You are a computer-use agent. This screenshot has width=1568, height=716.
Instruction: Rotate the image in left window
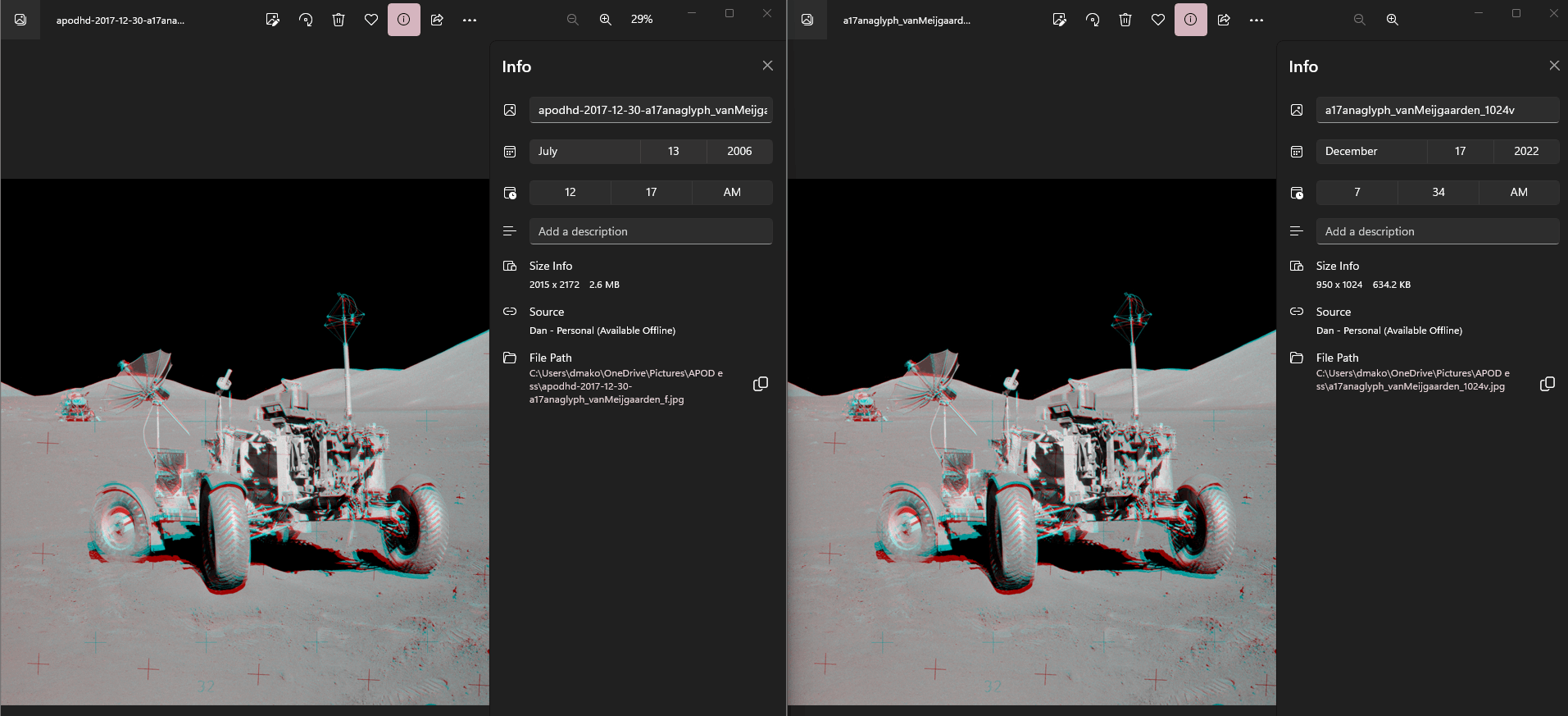[x=306, y=20]
